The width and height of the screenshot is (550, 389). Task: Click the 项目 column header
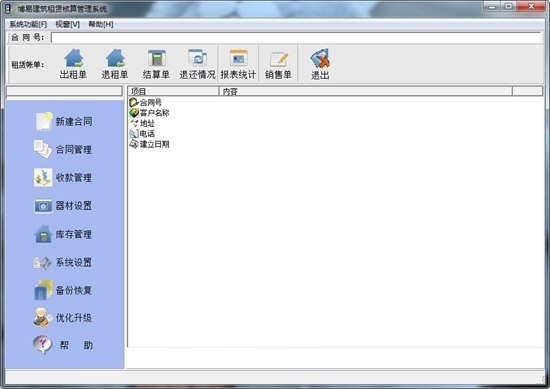click(x=173, y=92)
